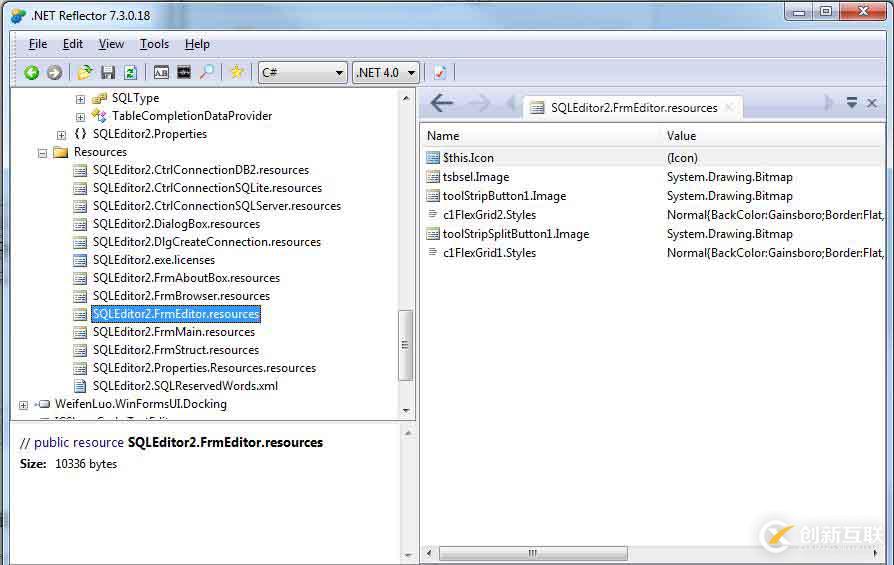Click the tab list dropdown arrow icon
Viewport: 894px width, 565px height.
pyautogui.click(x=852, y=103)
